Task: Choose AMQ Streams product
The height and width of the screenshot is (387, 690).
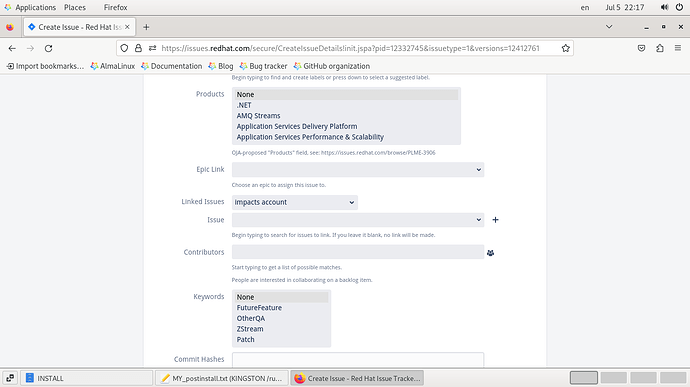Action: click(347, 116)
